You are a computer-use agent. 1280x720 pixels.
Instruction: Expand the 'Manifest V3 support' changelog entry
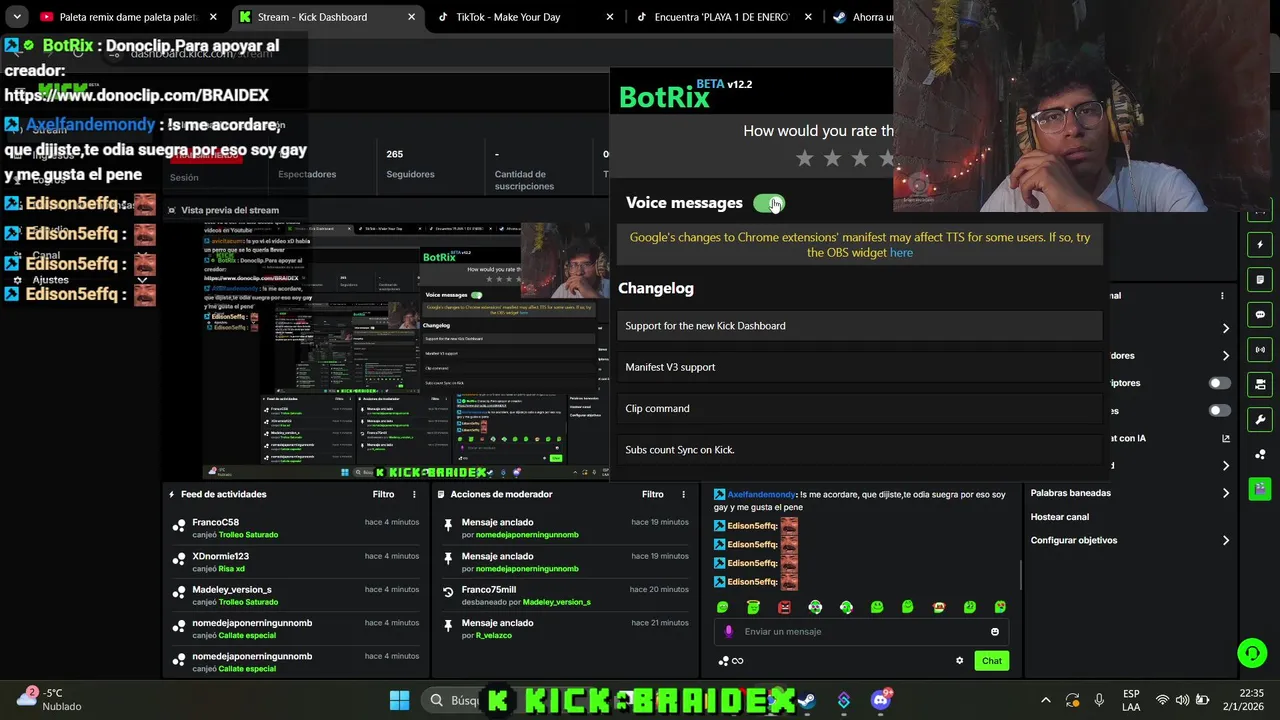[x=860, y=367]
